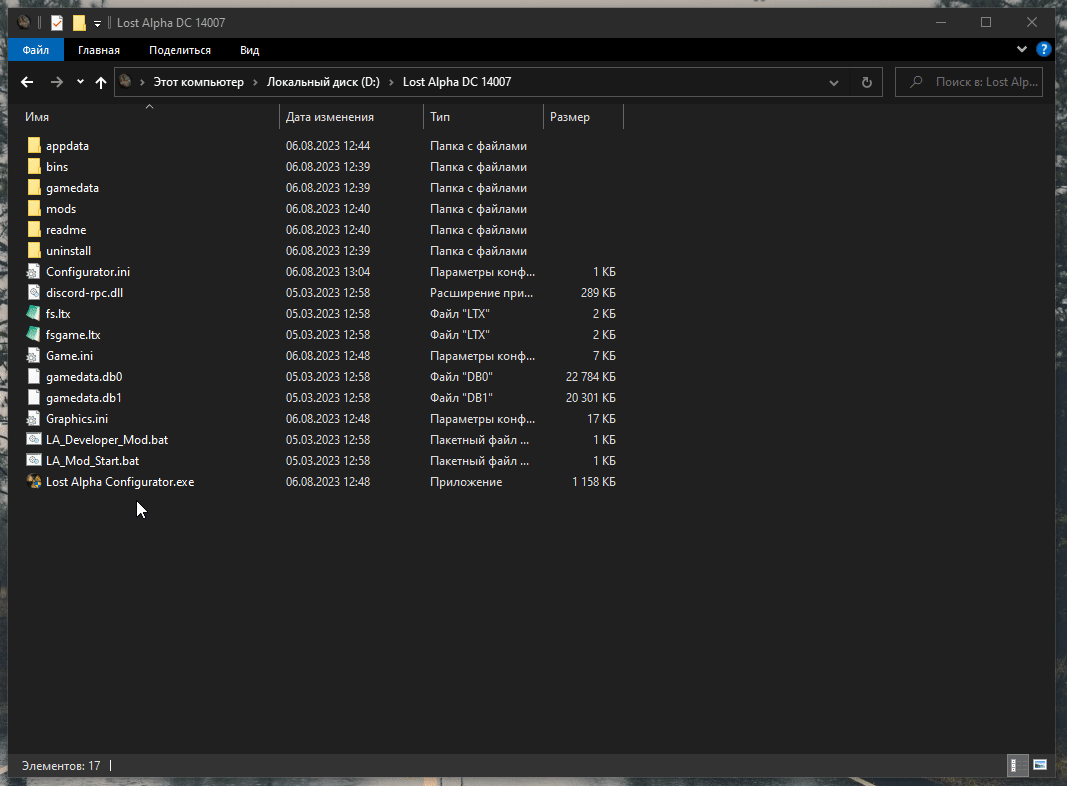Expand the address bar history dropdown

pyautogui.click(x=834, y=82)
